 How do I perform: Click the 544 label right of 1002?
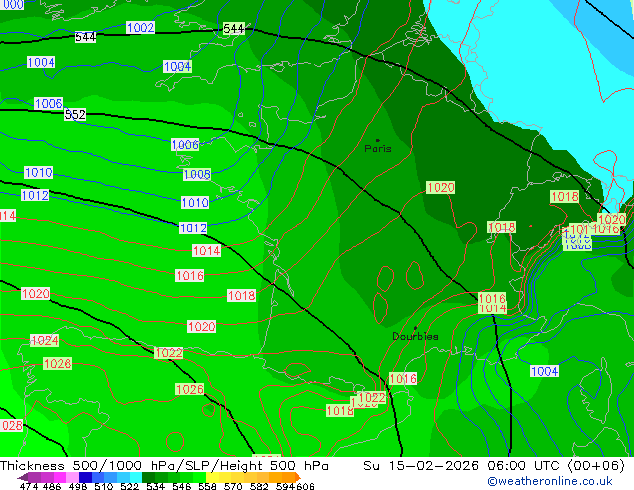coord(234,29)
